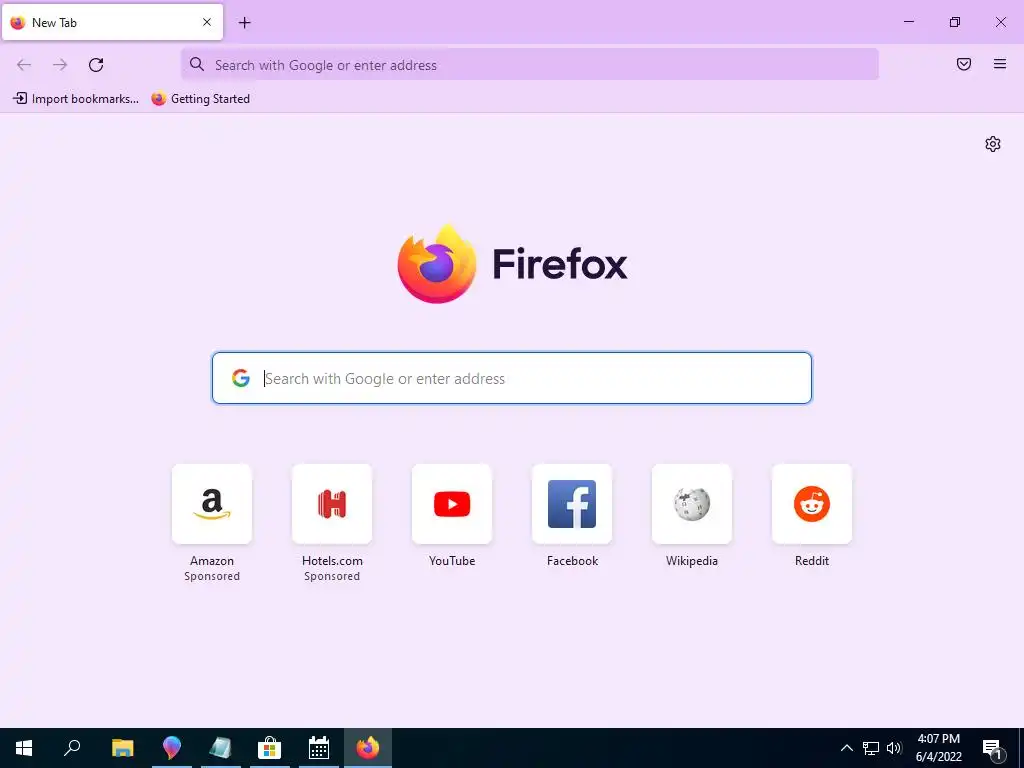Screen dimensions: 1024x768
Task: Open the Getting Started bookmark
Action: point(200,99)
